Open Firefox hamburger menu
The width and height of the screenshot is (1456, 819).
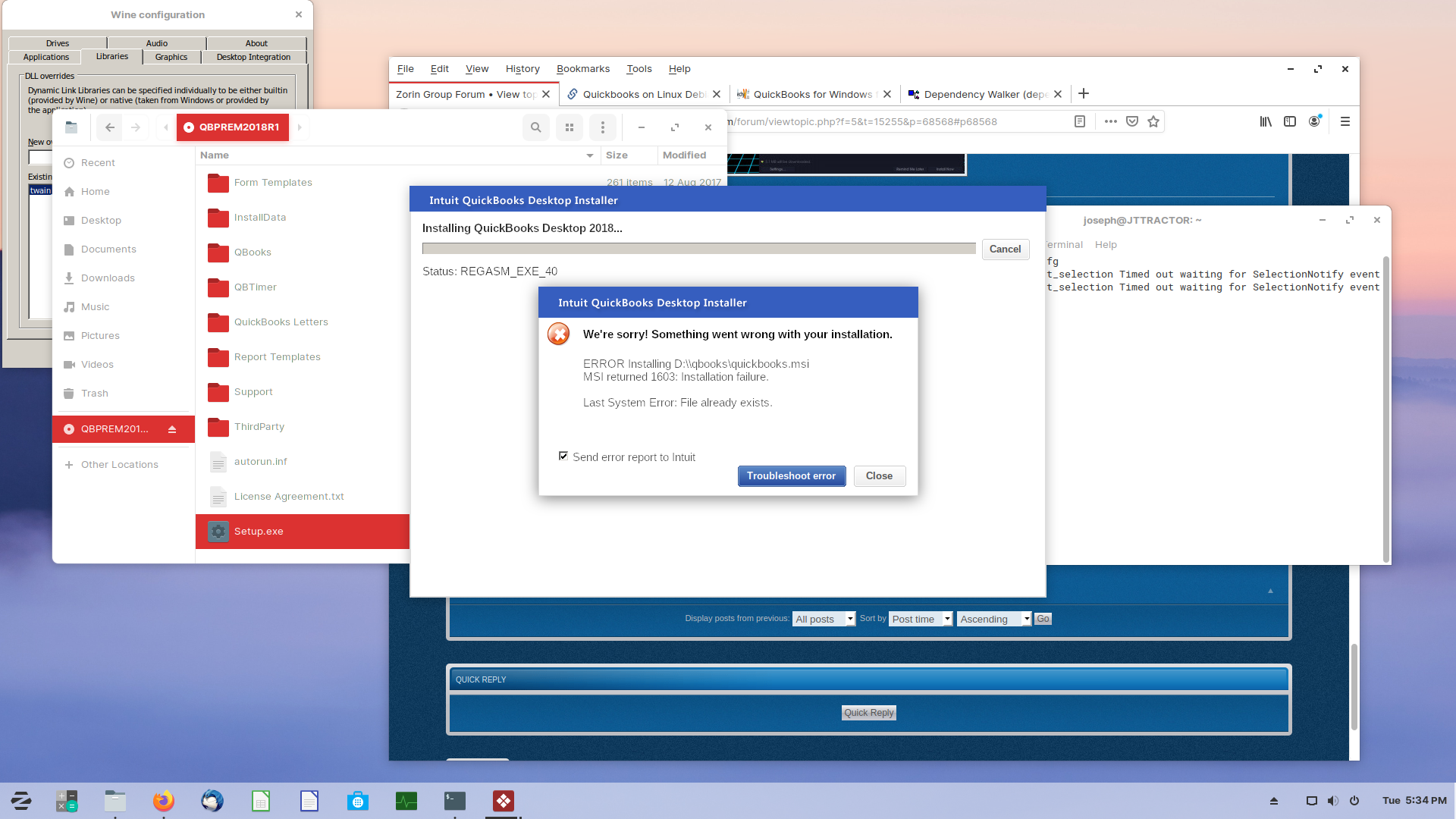1345,121
